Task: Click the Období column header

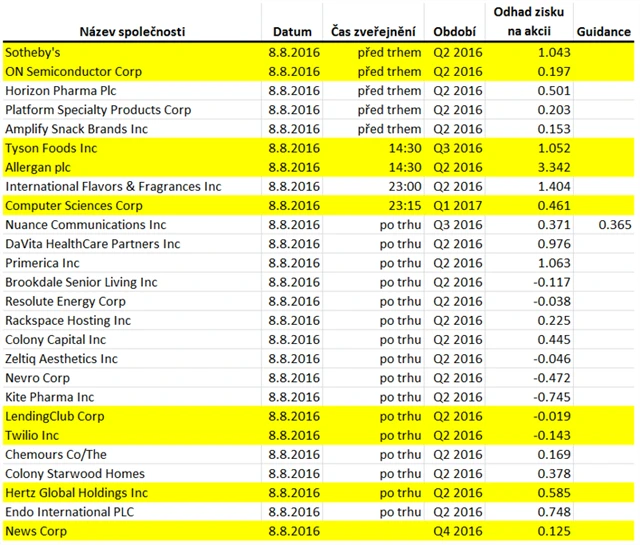Action: tap(454, 31)
